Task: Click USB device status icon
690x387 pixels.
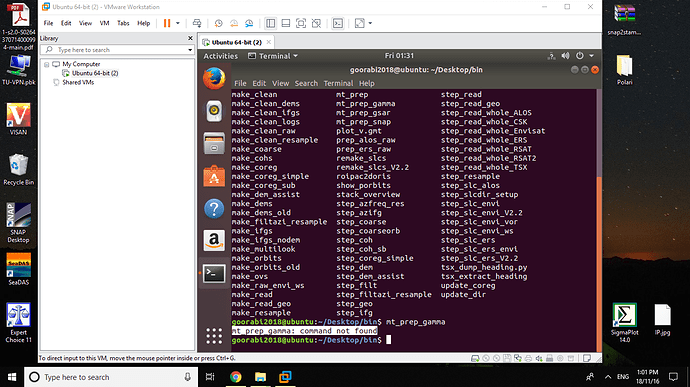Action: click(x=550, y=358)
